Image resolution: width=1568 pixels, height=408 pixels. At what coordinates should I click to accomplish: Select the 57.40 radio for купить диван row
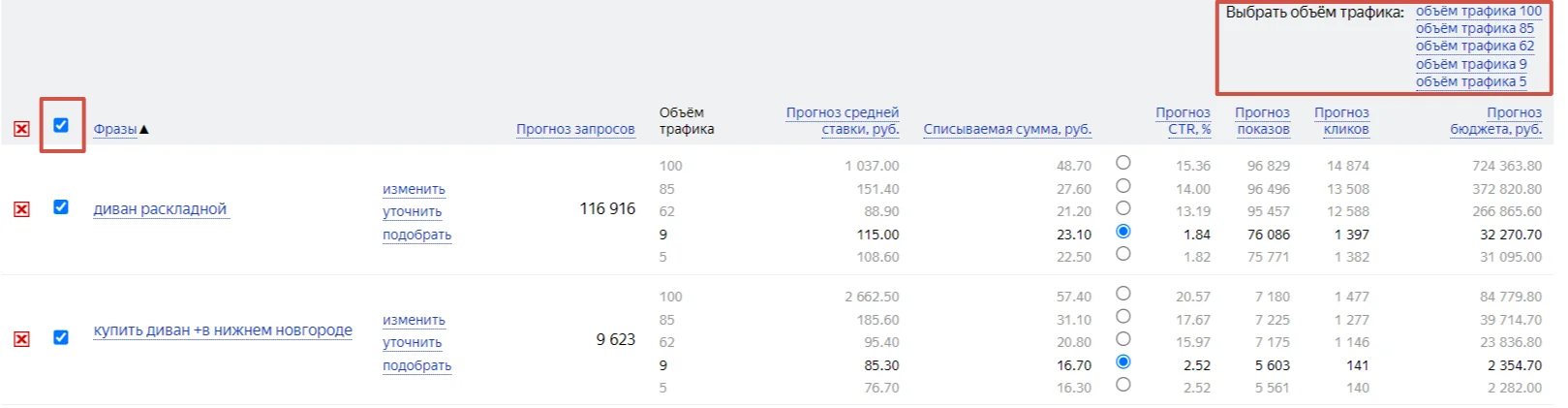[x=1123, y=294]
